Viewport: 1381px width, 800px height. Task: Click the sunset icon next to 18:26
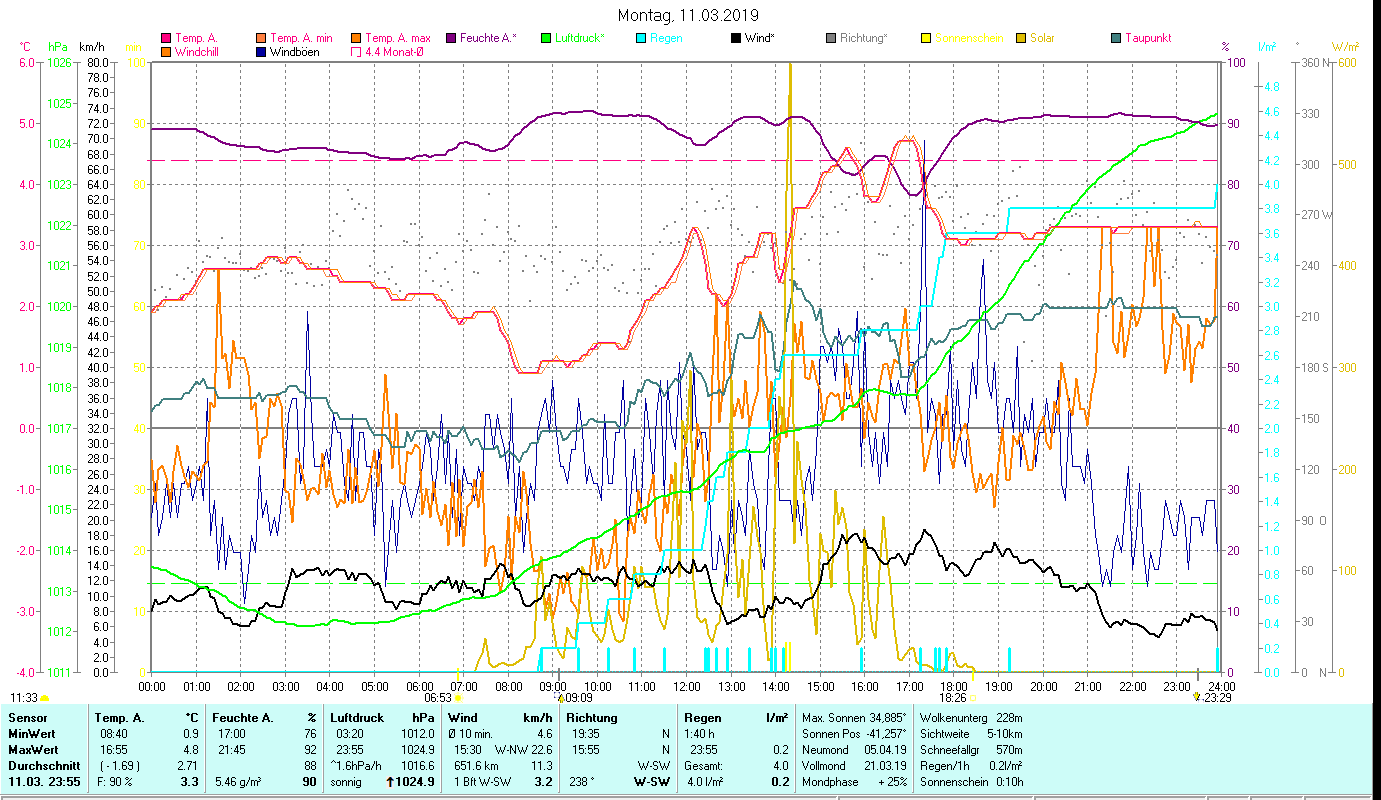pyautogui.click(x=973, y=698)
